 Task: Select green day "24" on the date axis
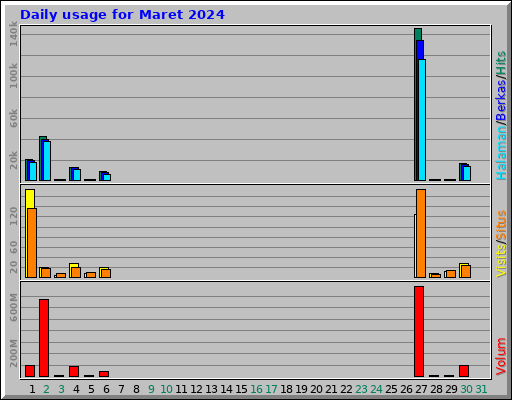[376, 389]
